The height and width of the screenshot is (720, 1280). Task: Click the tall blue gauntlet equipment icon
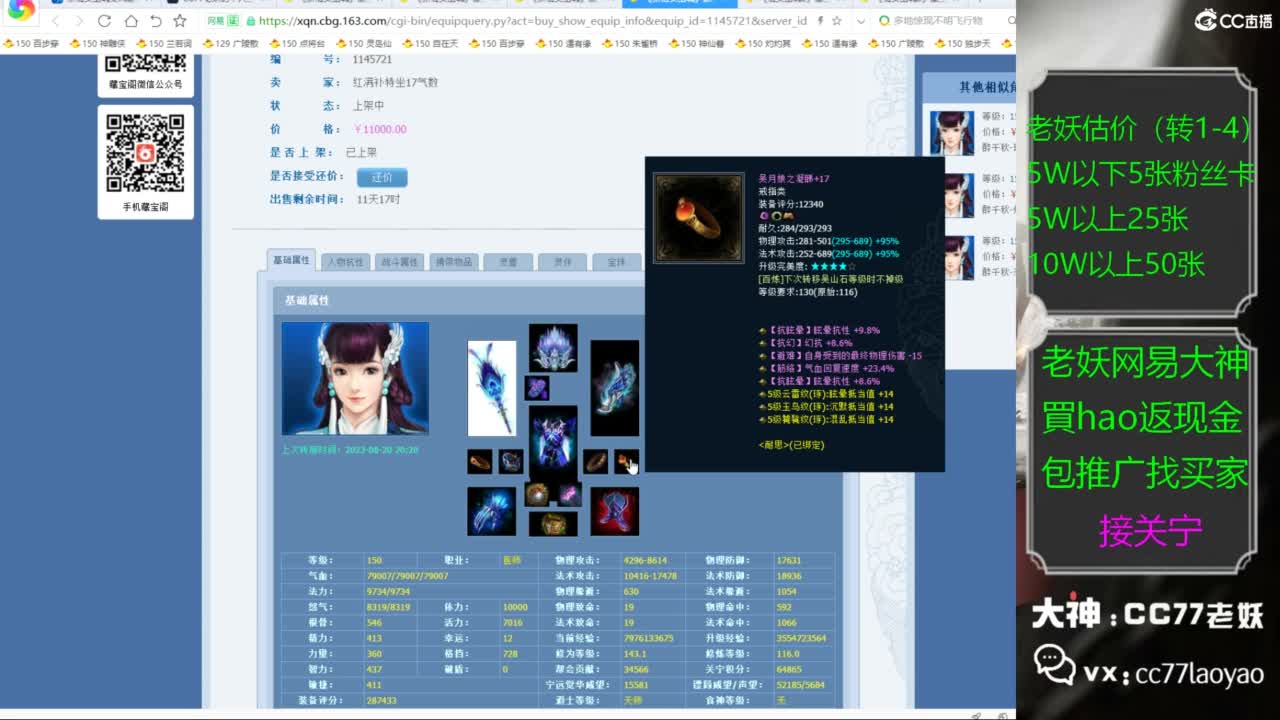click(x=614, y=388)
